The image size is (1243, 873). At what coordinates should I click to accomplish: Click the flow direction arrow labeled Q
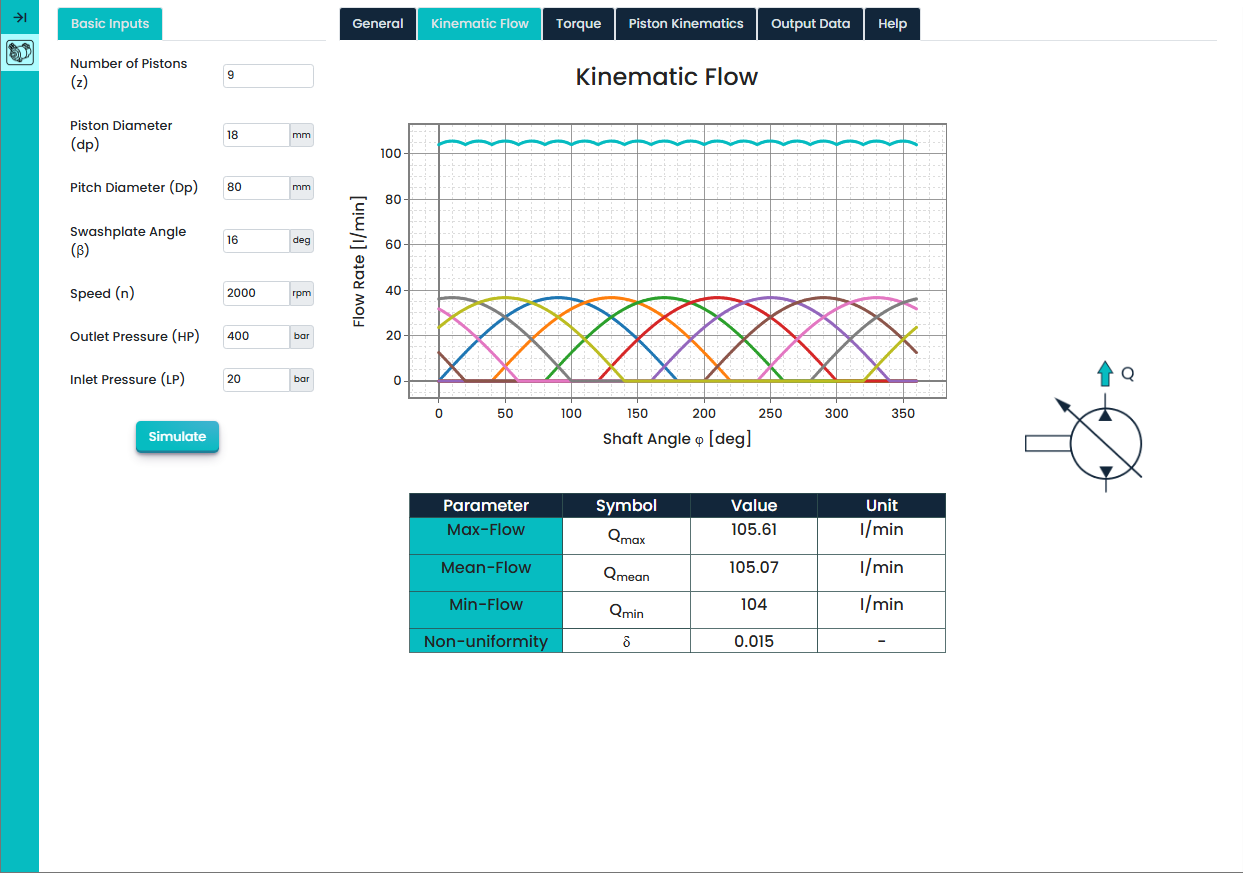click(x=1104, y=374)
